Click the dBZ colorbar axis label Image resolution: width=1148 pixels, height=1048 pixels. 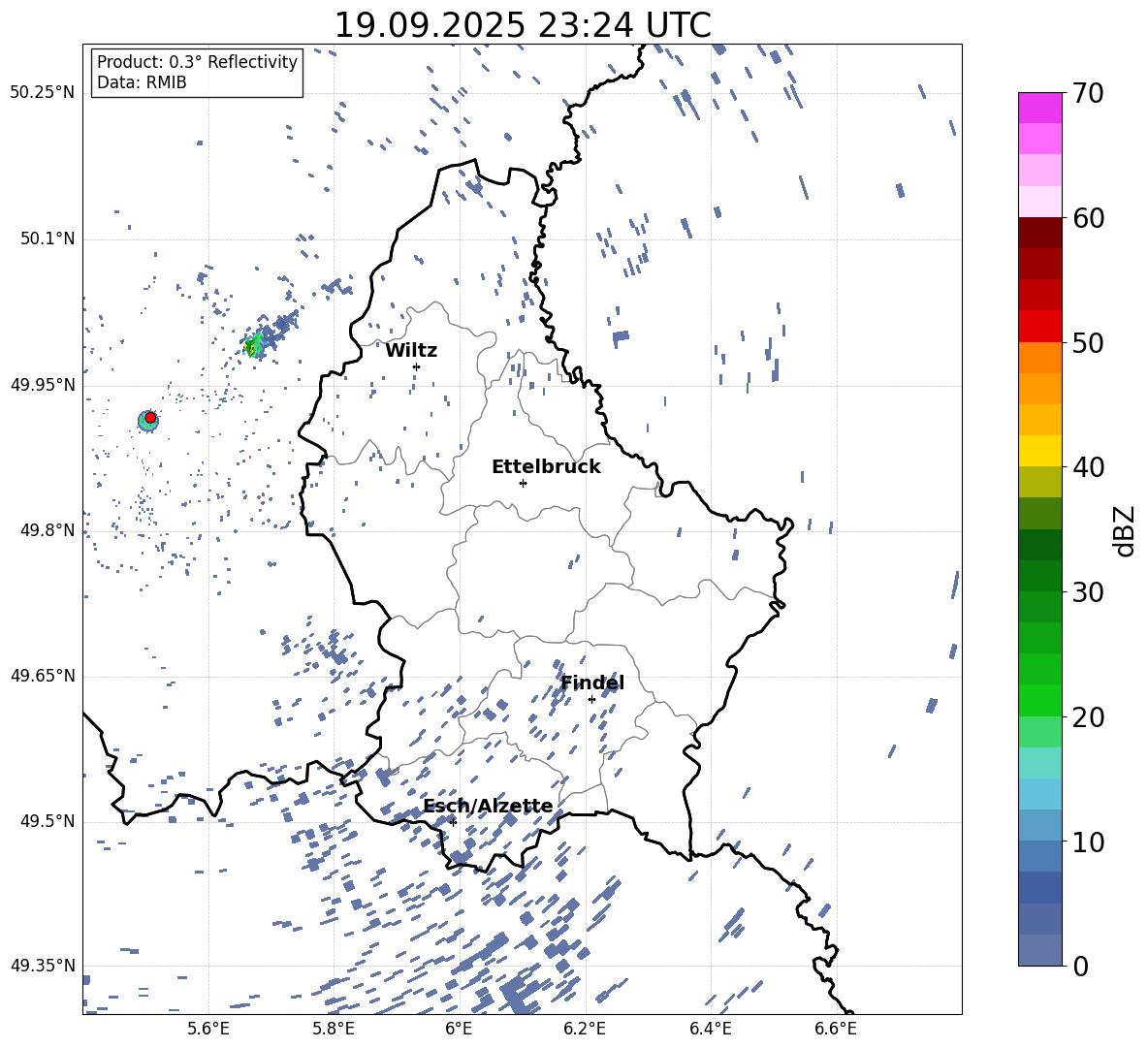1126,530
